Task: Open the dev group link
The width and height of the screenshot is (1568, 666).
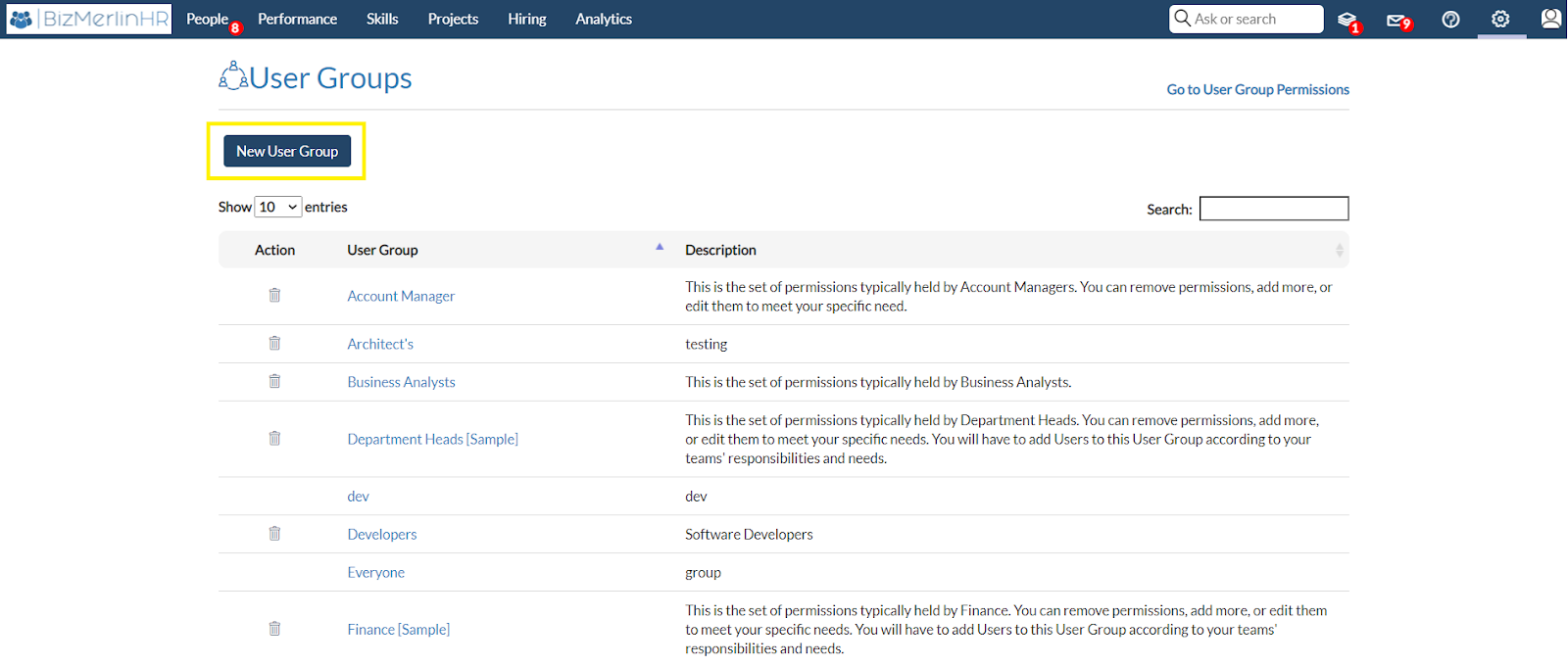Action: pyautogui.click(x=358, y=497)
